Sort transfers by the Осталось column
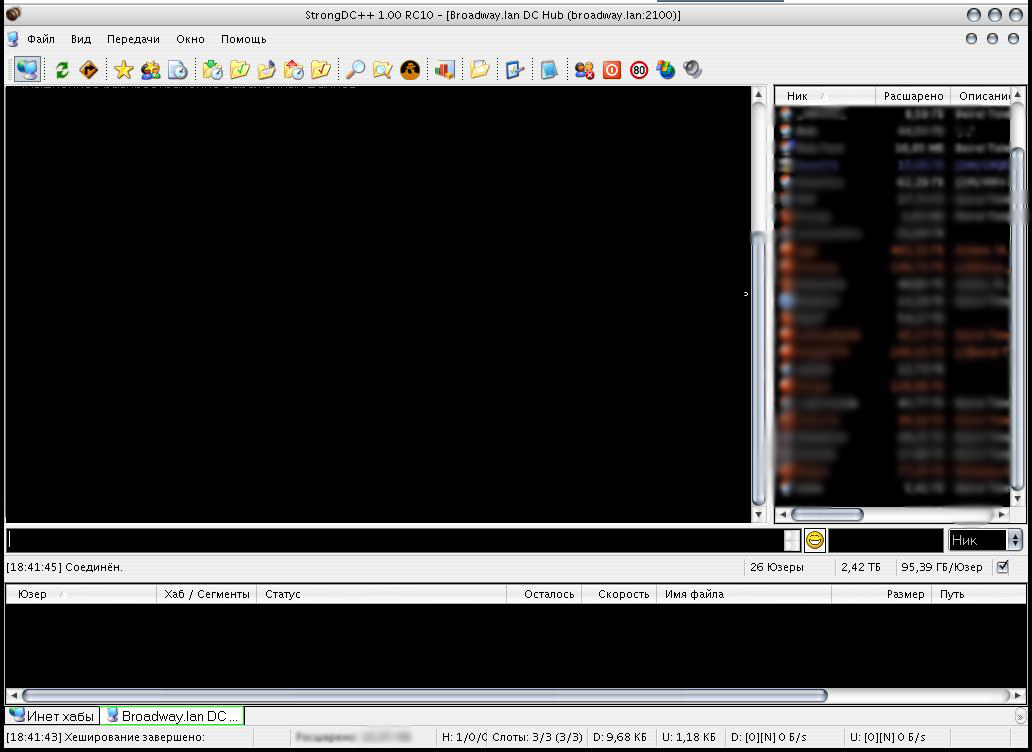 coord(544,594)
